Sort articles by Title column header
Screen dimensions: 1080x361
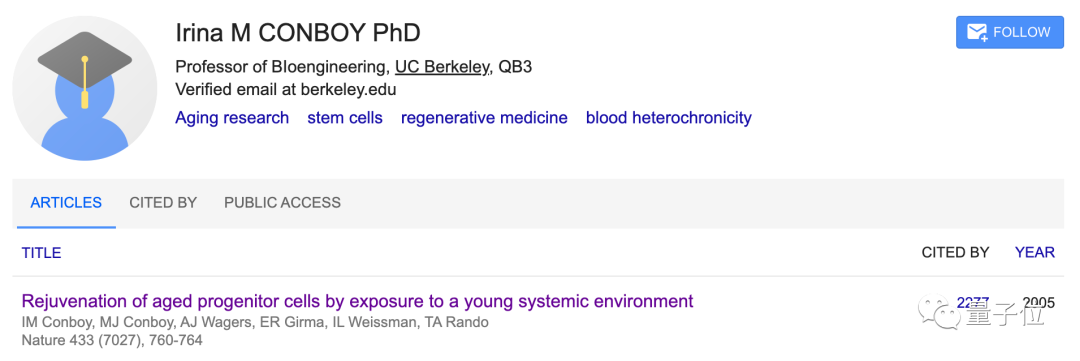point(41,253)
